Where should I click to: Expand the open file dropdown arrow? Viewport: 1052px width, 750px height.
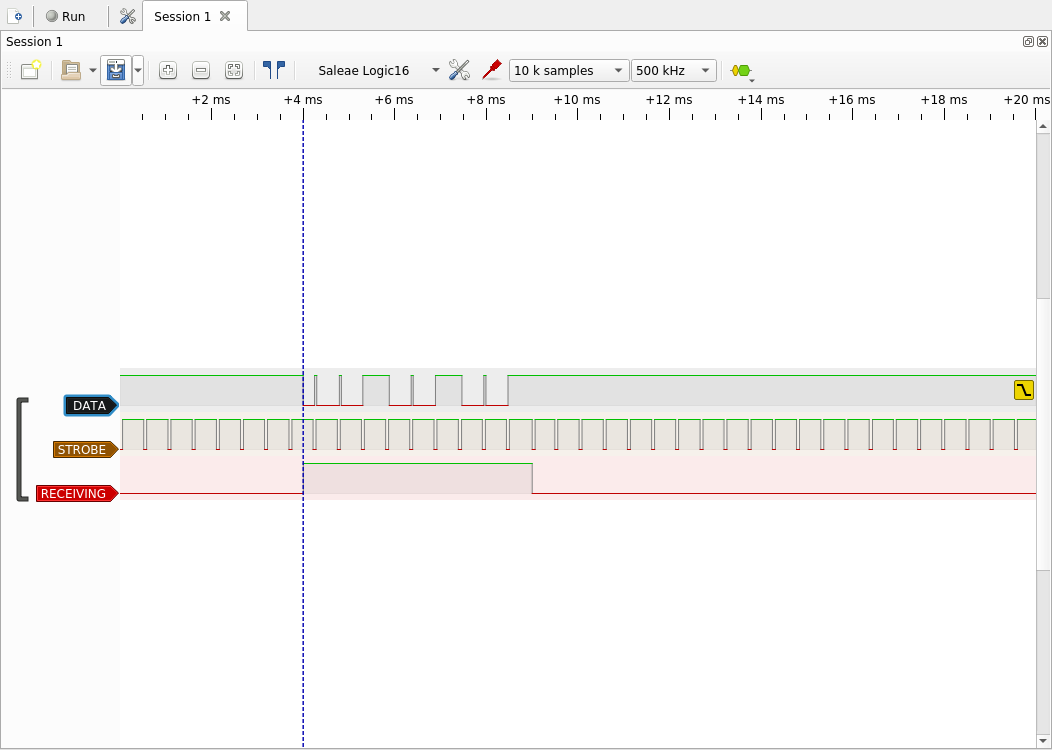tap(93, 71)
